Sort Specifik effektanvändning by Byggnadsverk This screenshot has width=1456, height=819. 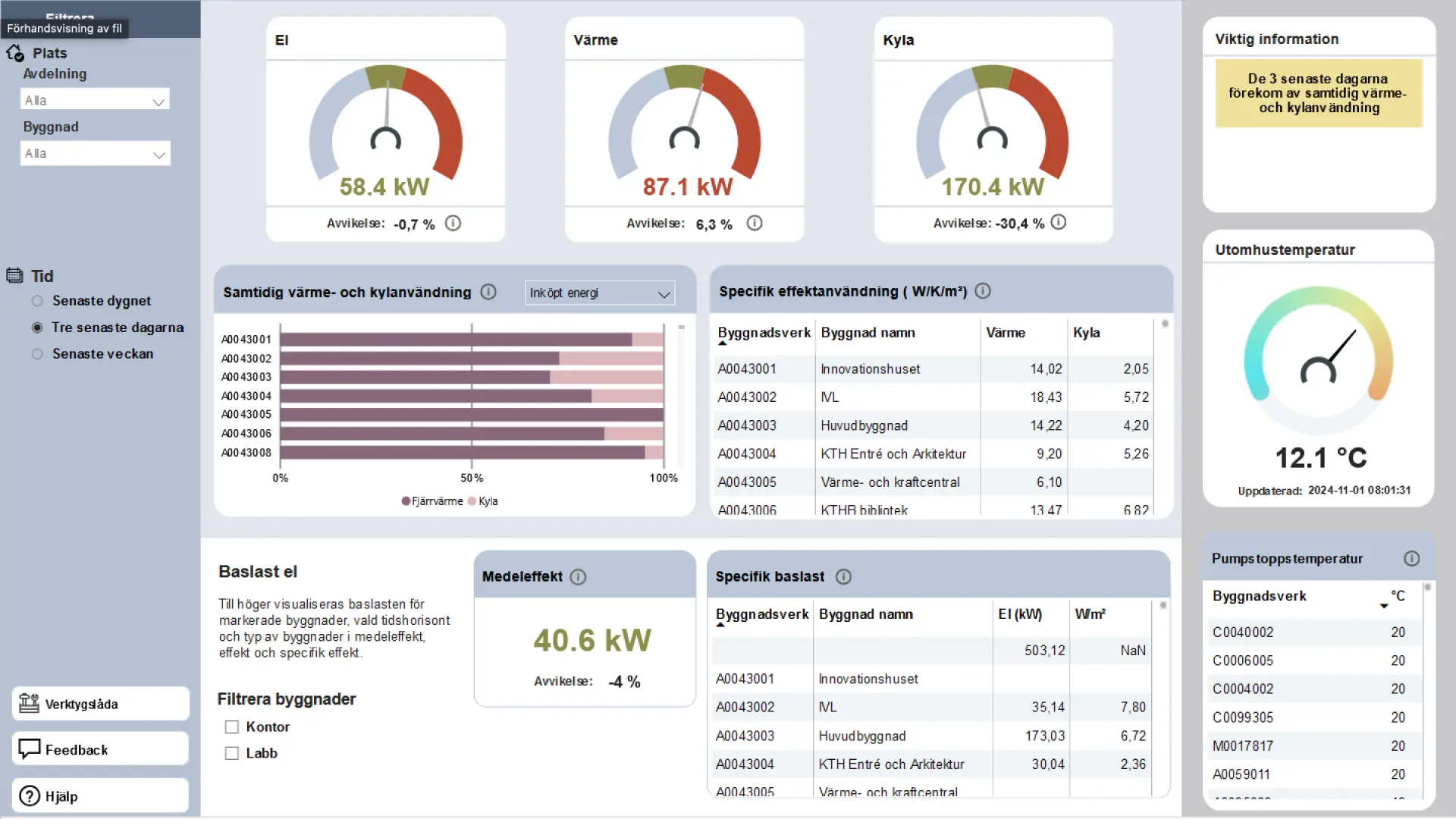(764, 333)
